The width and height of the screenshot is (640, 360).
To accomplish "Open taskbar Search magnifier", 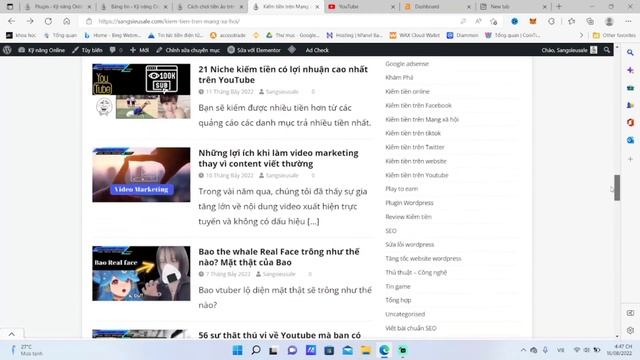I will [256, 350].
